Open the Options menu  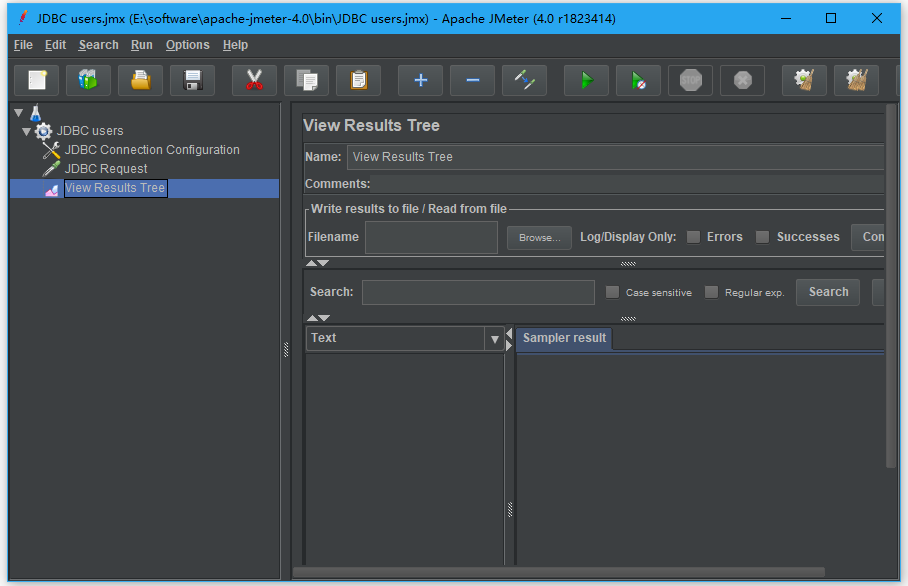coord(187,45)
